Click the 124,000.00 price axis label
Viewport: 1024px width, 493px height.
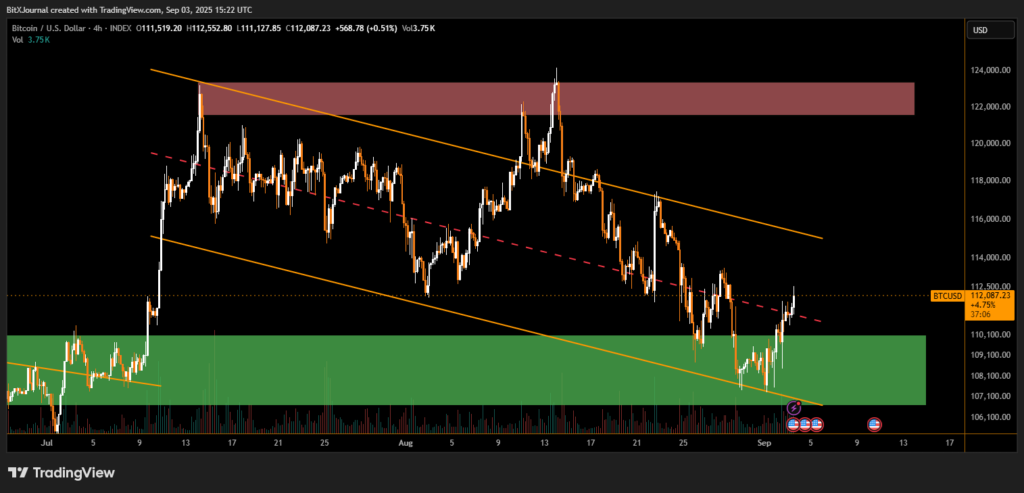[x=990, y=70]
